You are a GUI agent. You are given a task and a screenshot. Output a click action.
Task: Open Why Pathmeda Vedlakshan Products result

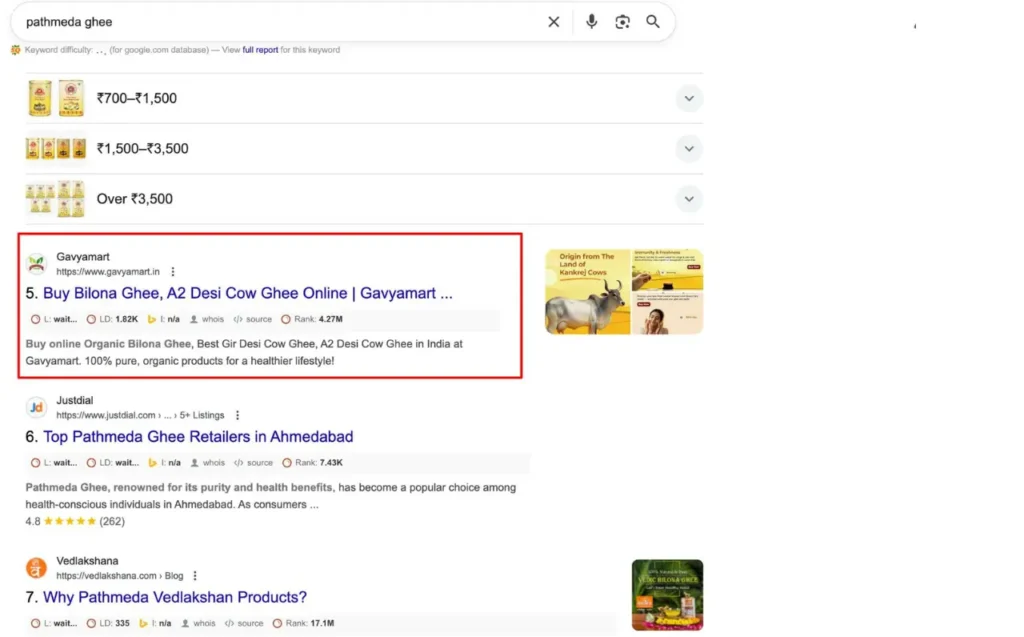pos(174,598)
